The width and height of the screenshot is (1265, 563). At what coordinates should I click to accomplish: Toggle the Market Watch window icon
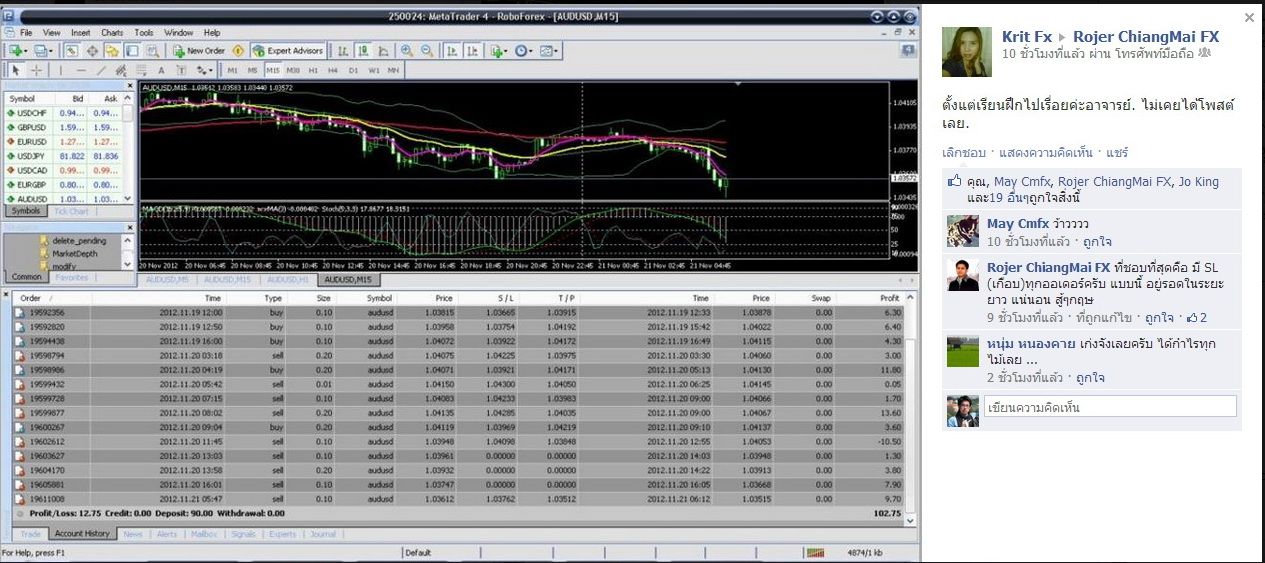click(x=72, y=50)
